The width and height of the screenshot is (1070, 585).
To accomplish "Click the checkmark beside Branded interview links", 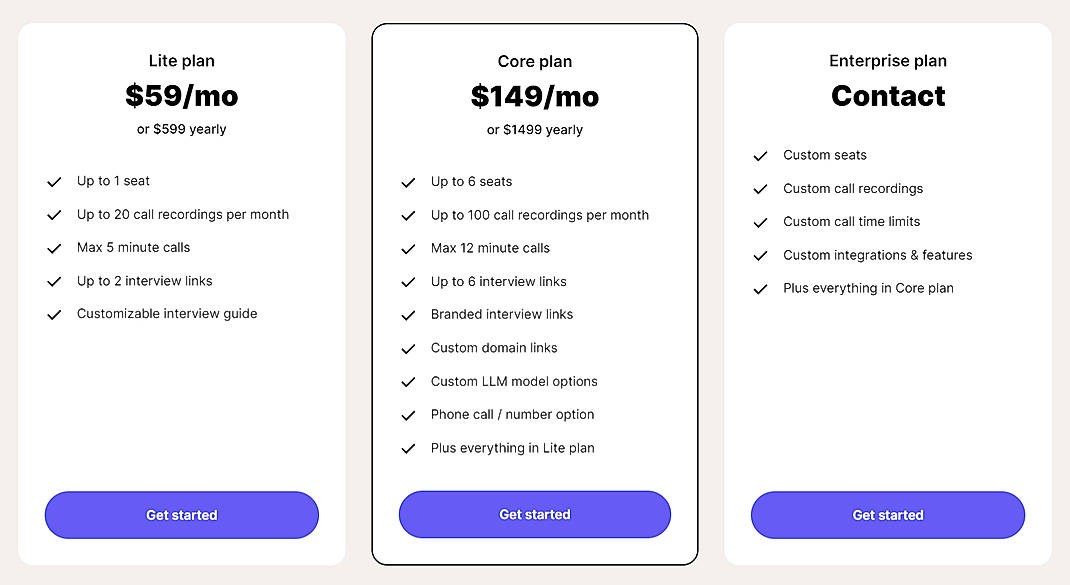I will pos(408,314).
